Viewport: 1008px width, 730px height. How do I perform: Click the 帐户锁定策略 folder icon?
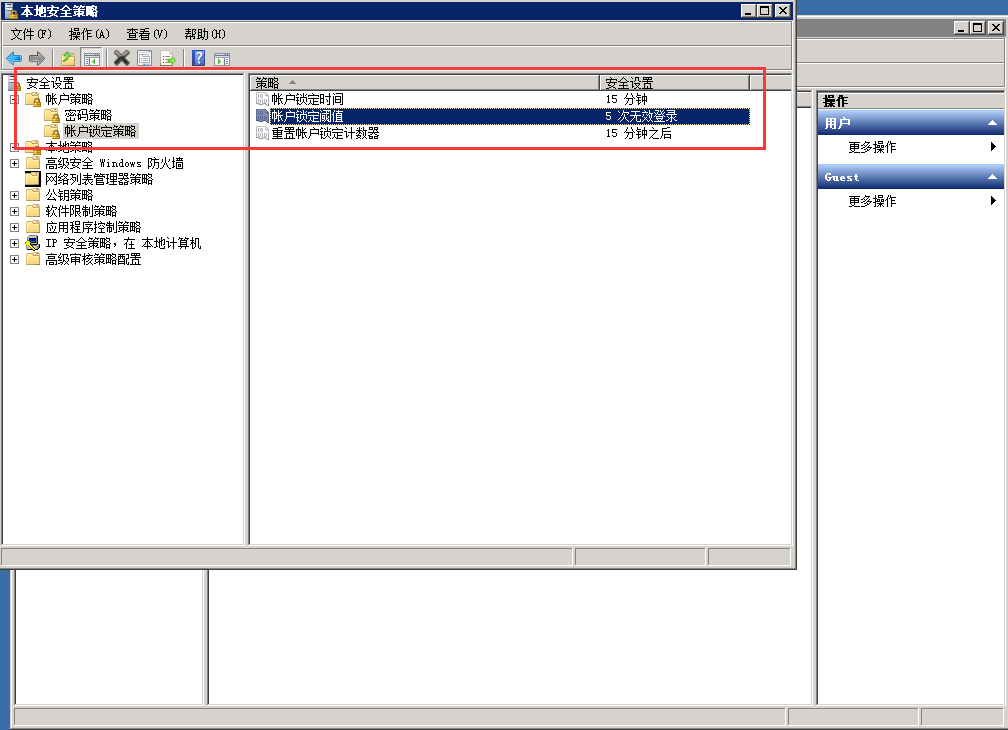pos(52,131)
